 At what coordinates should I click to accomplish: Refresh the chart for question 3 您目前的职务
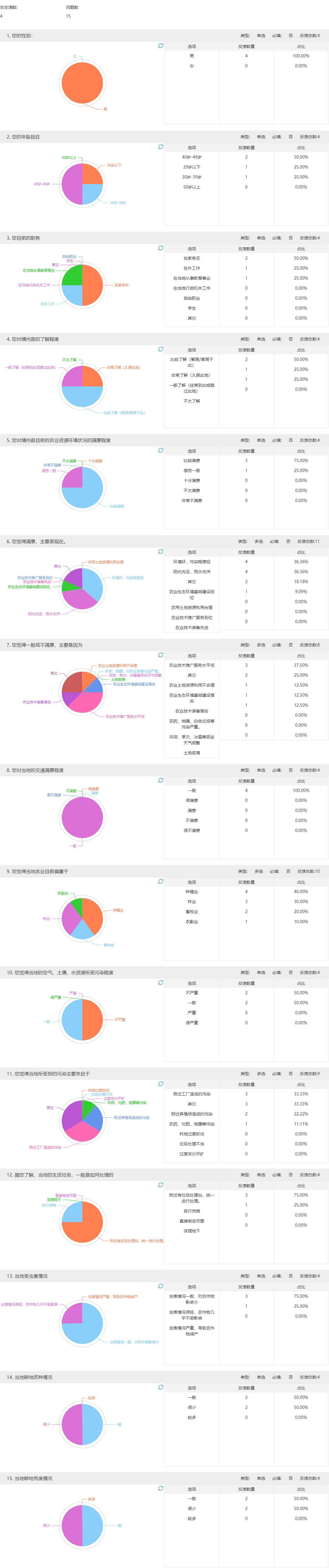tap(161, 248)
